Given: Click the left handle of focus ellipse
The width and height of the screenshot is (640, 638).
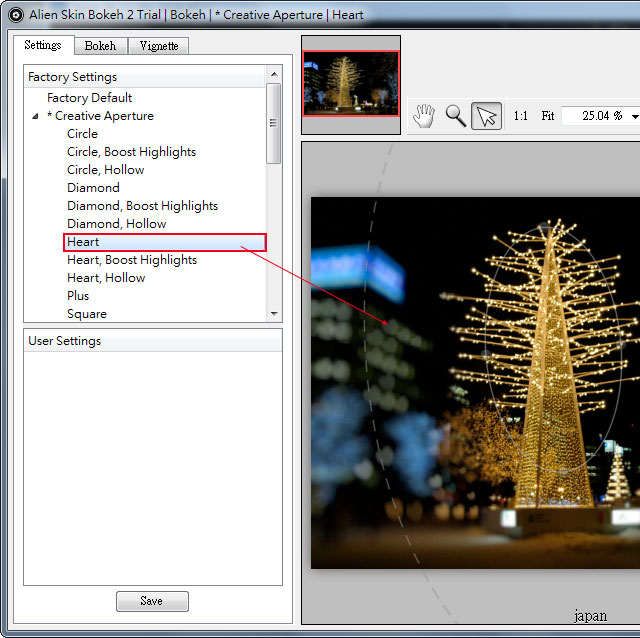Looking at the screenshot, I should coord(486,354).
